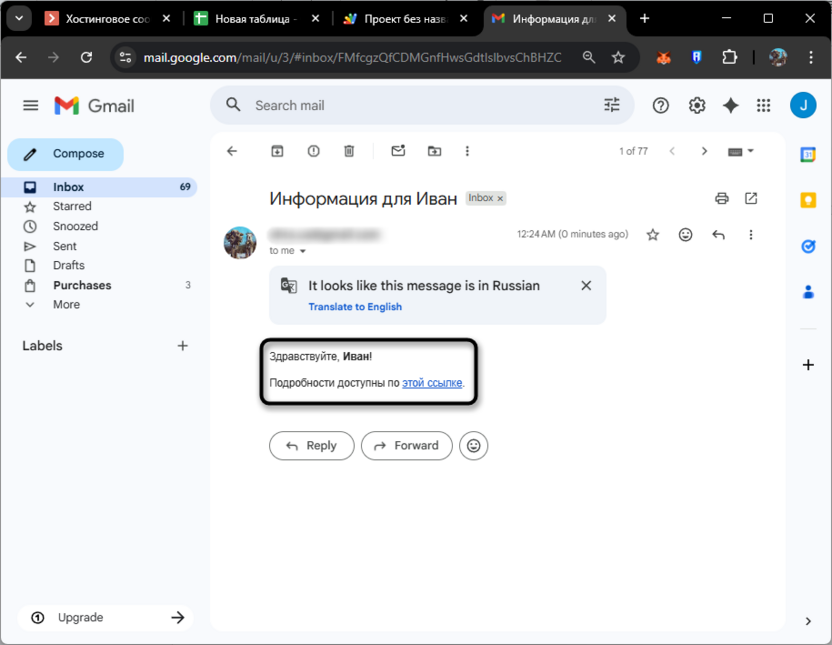Archive the open email
Screen dimensions: 832x645
[x=277, y=150]
